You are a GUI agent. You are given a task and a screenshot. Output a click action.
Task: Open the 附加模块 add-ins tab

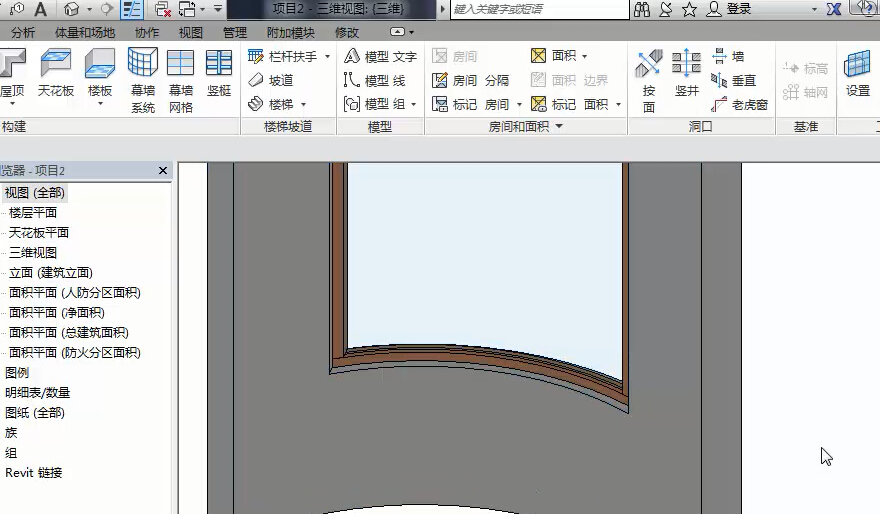(x=290, y=33)
